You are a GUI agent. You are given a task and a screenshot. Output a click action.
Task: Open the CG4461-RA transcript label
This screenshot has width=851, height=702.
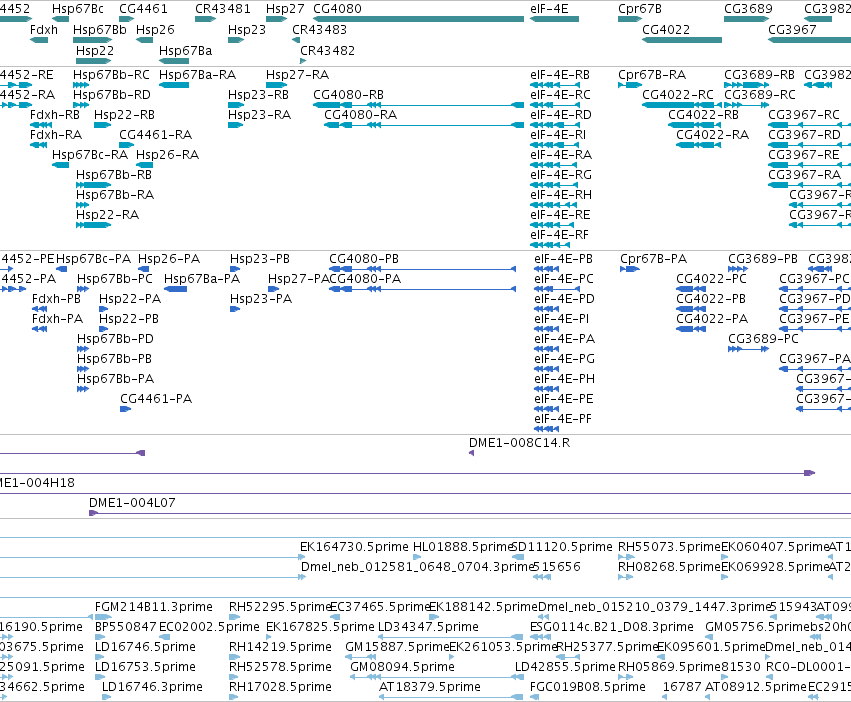[155, 135]
